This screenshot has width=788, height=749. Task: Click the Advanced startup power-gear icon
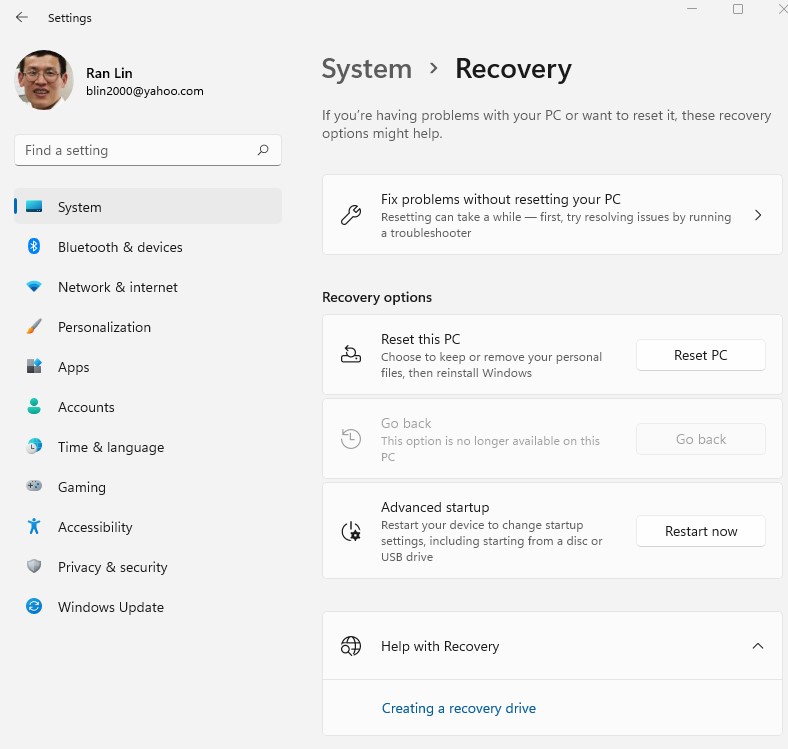351,531
